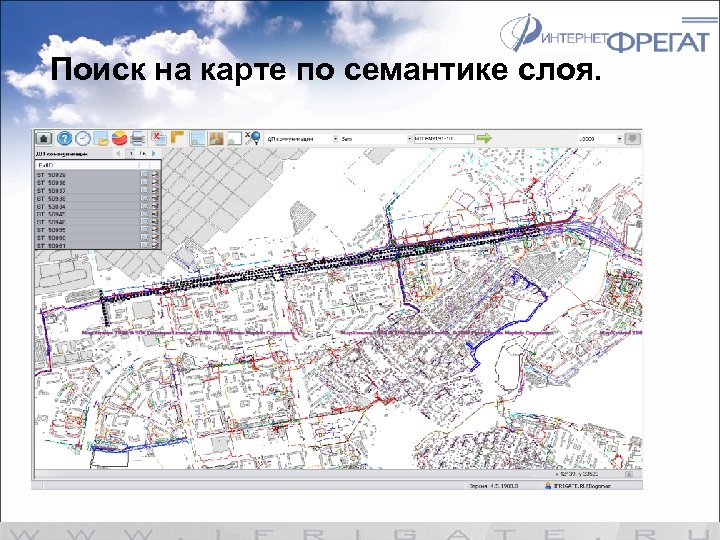Image resolution: width=720 pixels, height=540 pixels.
Task: Click the card icon for row ST 50936
Action: [155, 182]
